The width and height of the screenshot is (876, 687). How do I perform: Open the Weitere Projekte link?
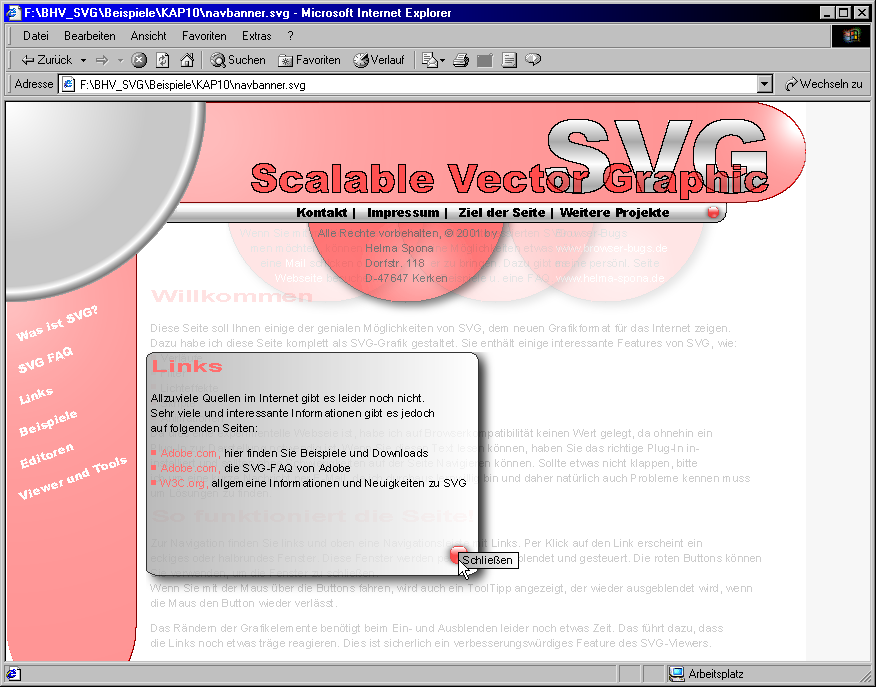[x=615, y=213]
